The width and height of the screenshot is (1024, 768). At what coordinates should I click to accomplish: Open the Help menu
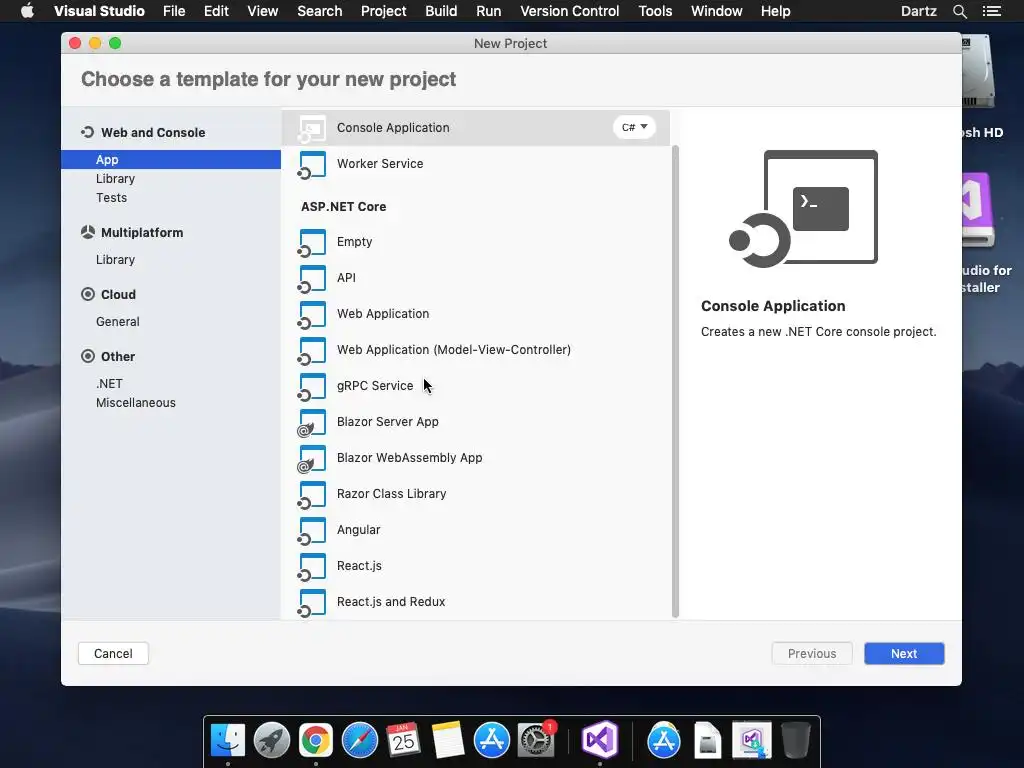point(775,11)
